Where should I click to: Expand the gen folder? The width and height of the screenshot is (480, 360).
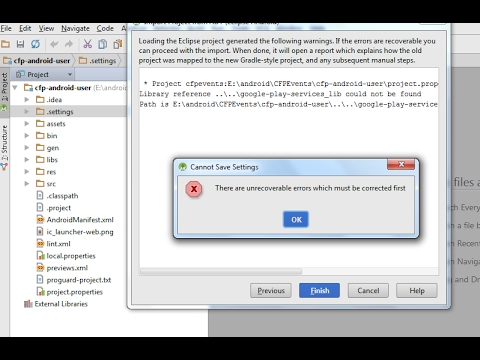point(27,148)
